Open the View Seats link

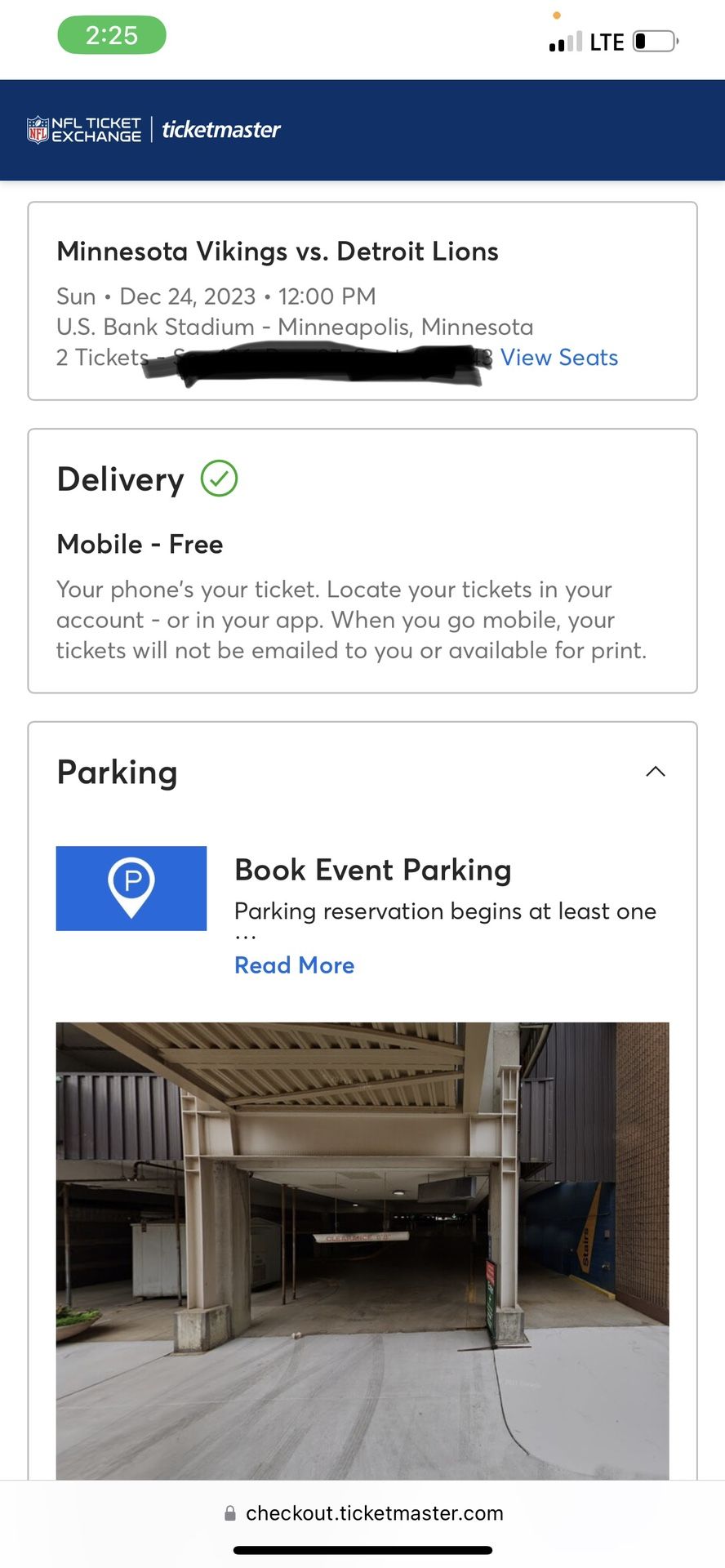pyautogui.click(x=559, y=358)
